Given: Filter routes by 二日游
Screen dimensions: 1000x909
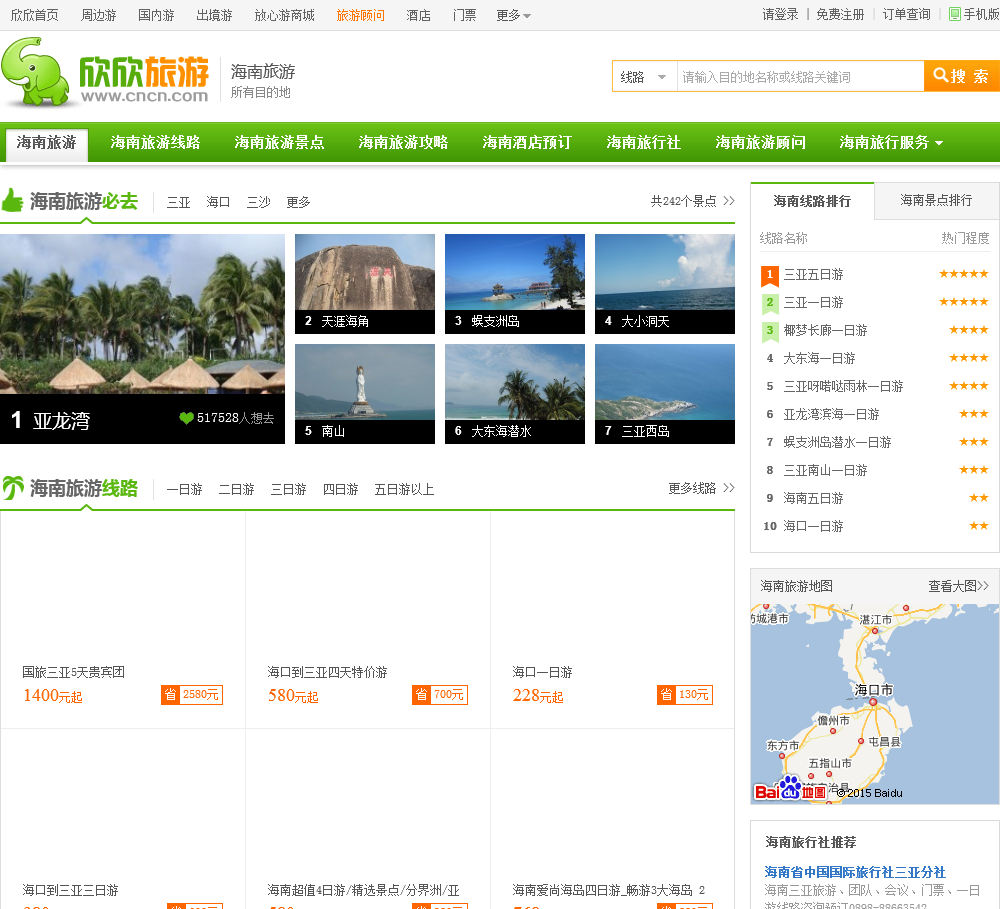Looking at the screenshot, I should point(237,489).
